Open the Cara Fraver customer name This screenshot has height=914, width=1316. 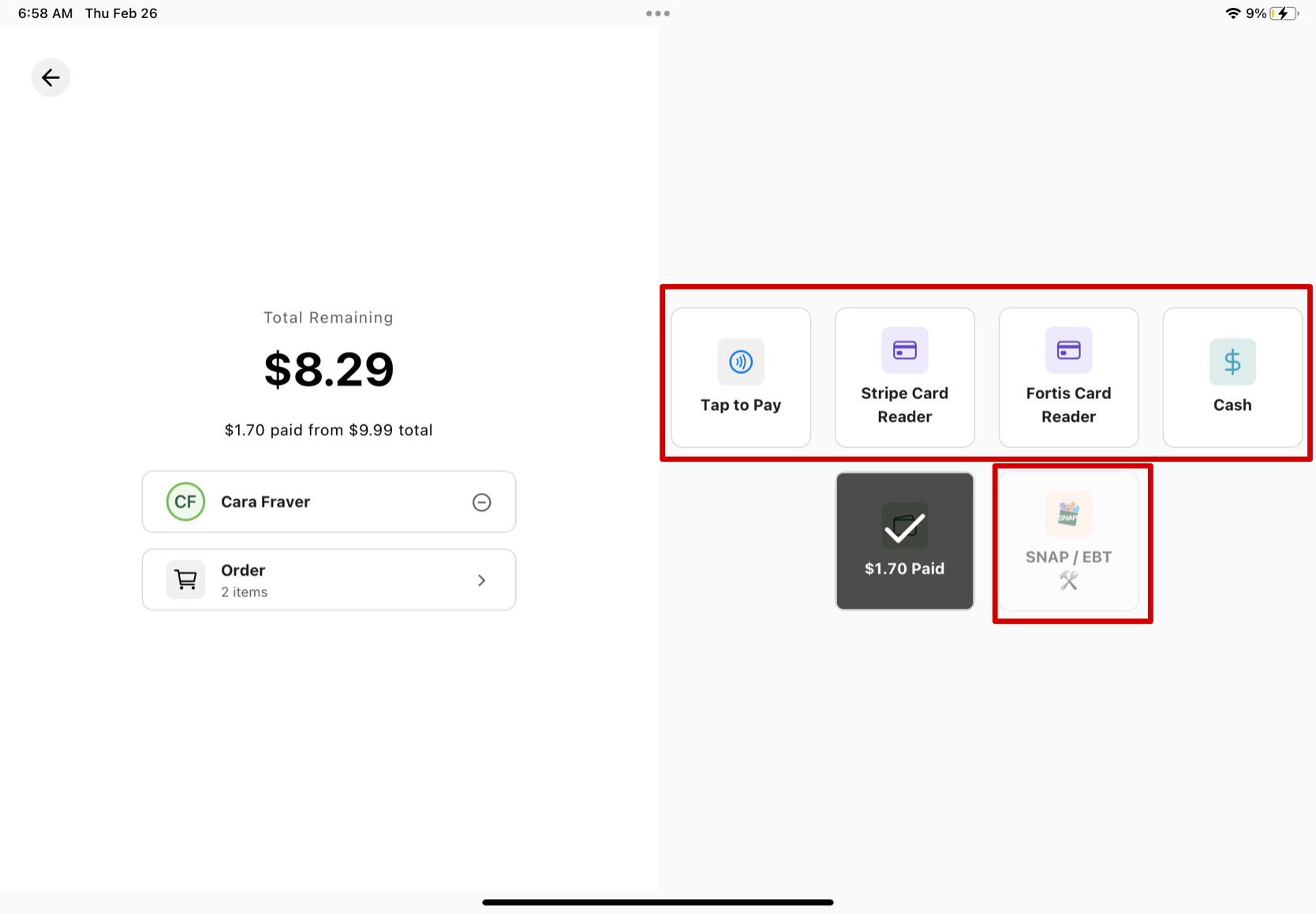(x=265, y=502)
